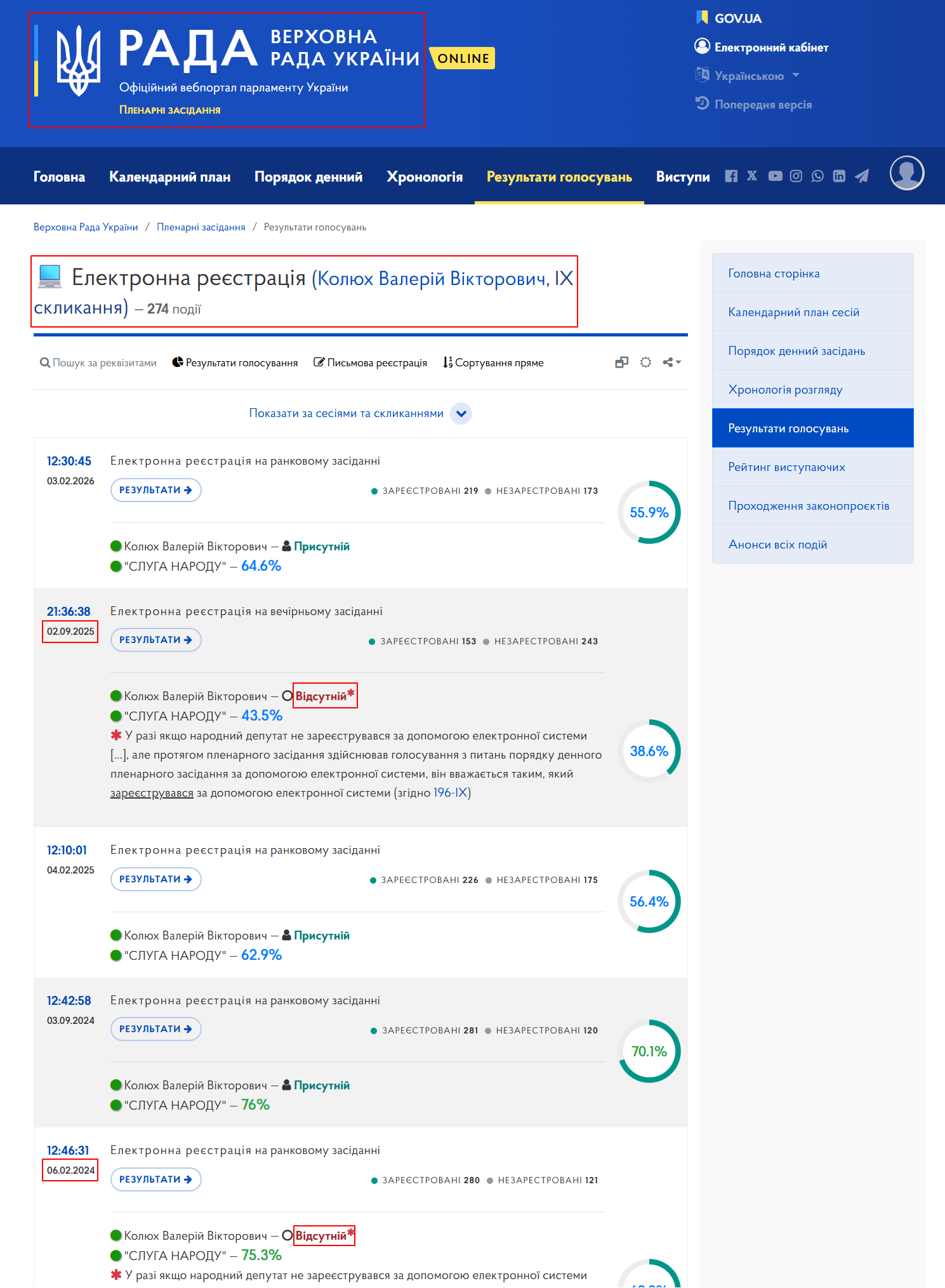Click the 12:30:45 timestamp
The height and width of the screenshot is (1288, 945).
69,461
